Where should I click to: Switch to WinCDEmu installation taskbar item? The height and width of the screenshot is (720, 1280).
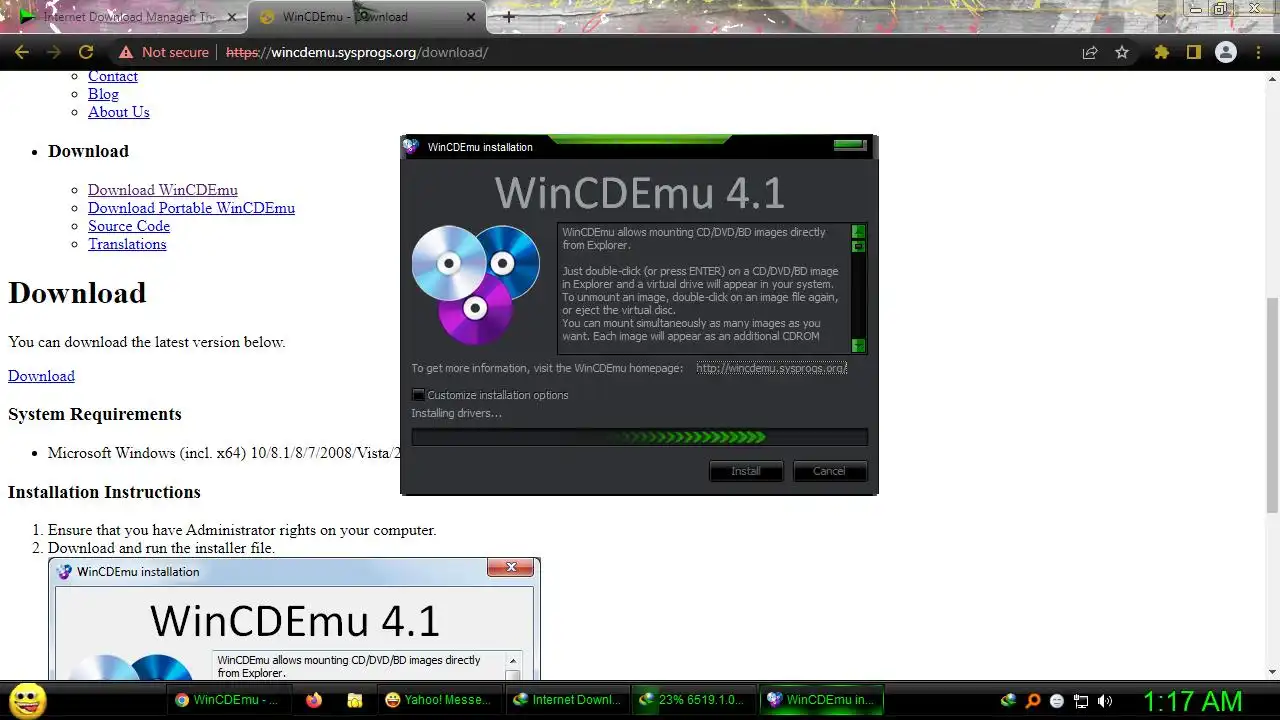tap(820, 700)
